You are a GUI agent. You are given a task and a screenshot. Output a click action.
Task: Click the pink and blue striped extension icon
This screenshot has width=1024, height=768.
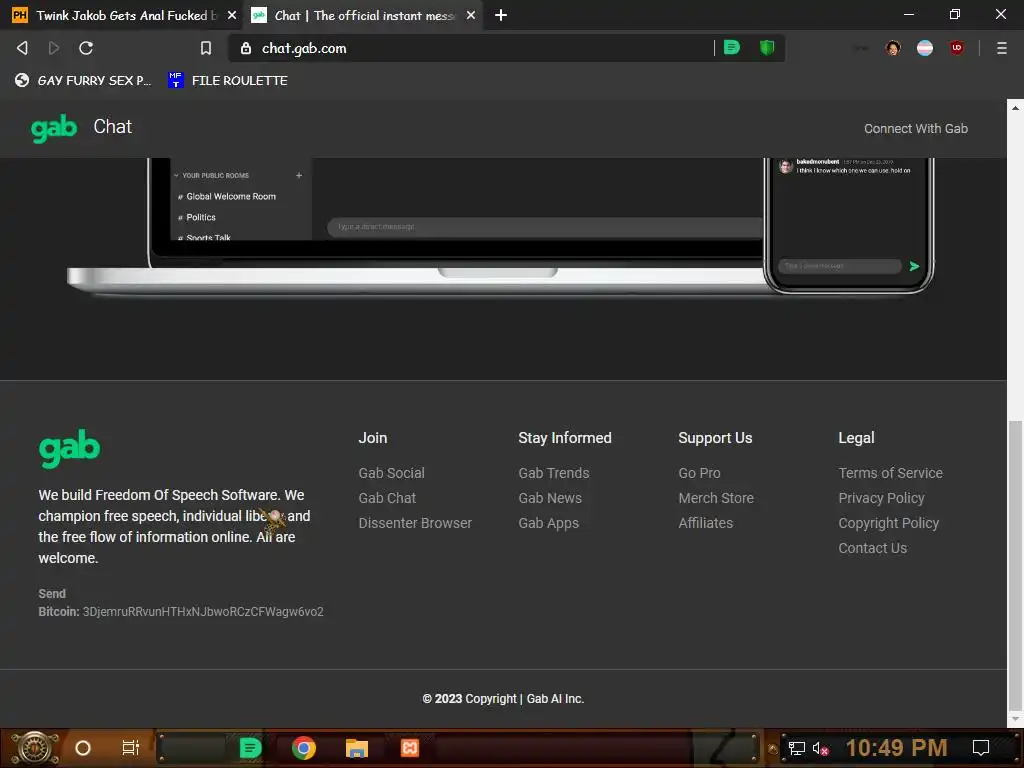pyautogui.click(x=925, y=48)
